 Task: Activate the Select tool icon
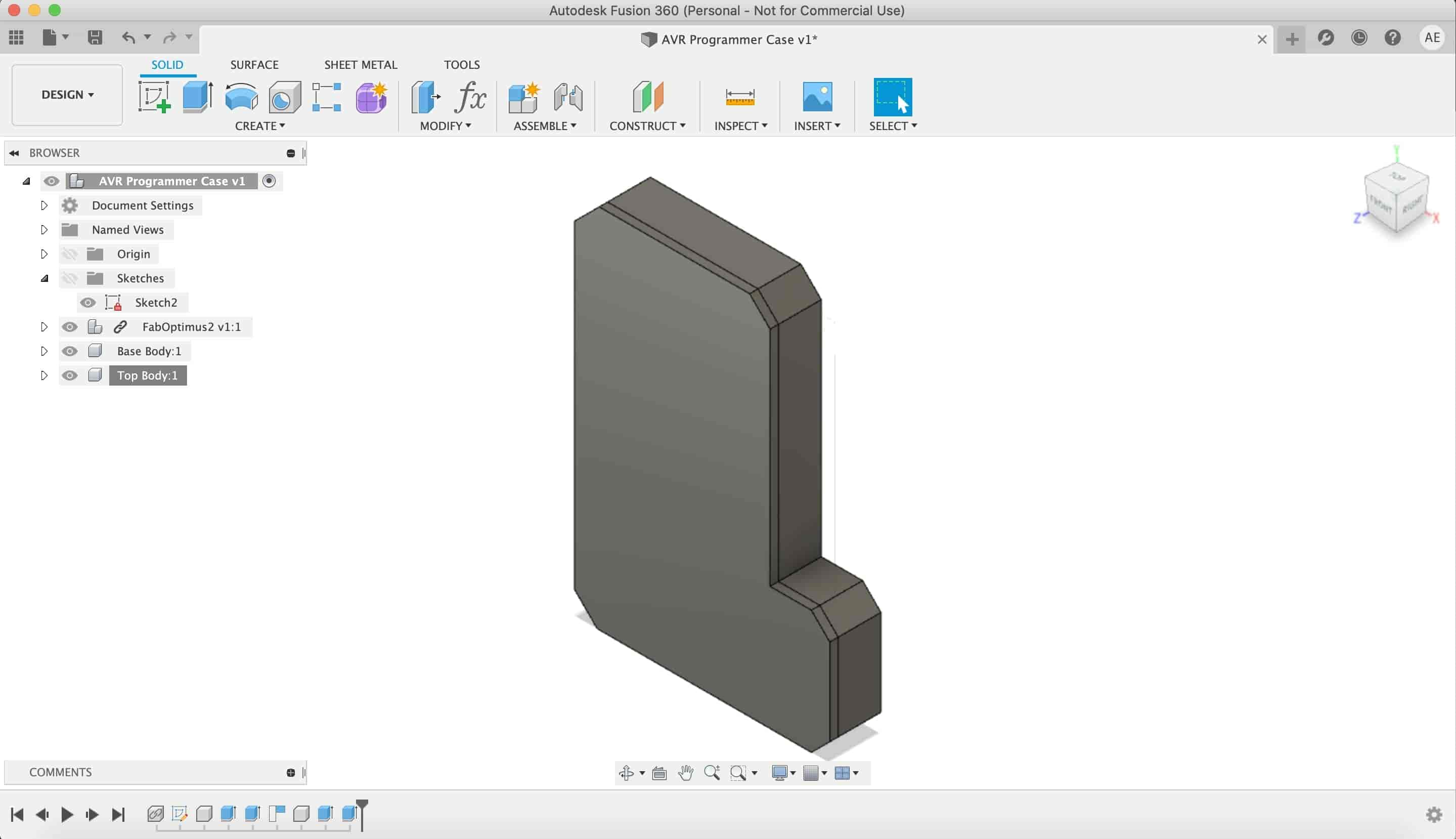click(x=893, y=97)
